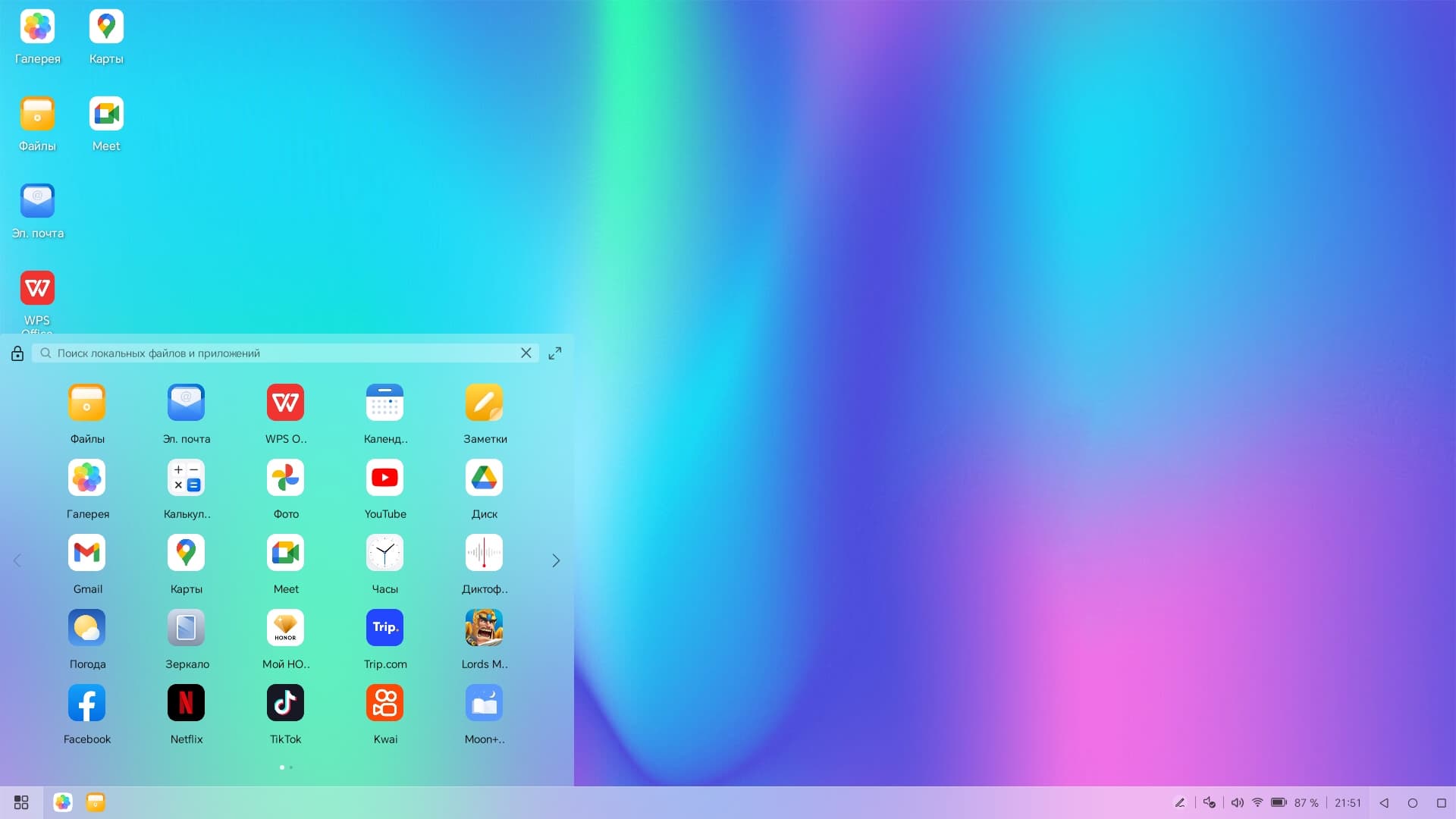Launch Netflix app in the drawer

(x=186, y=703)
